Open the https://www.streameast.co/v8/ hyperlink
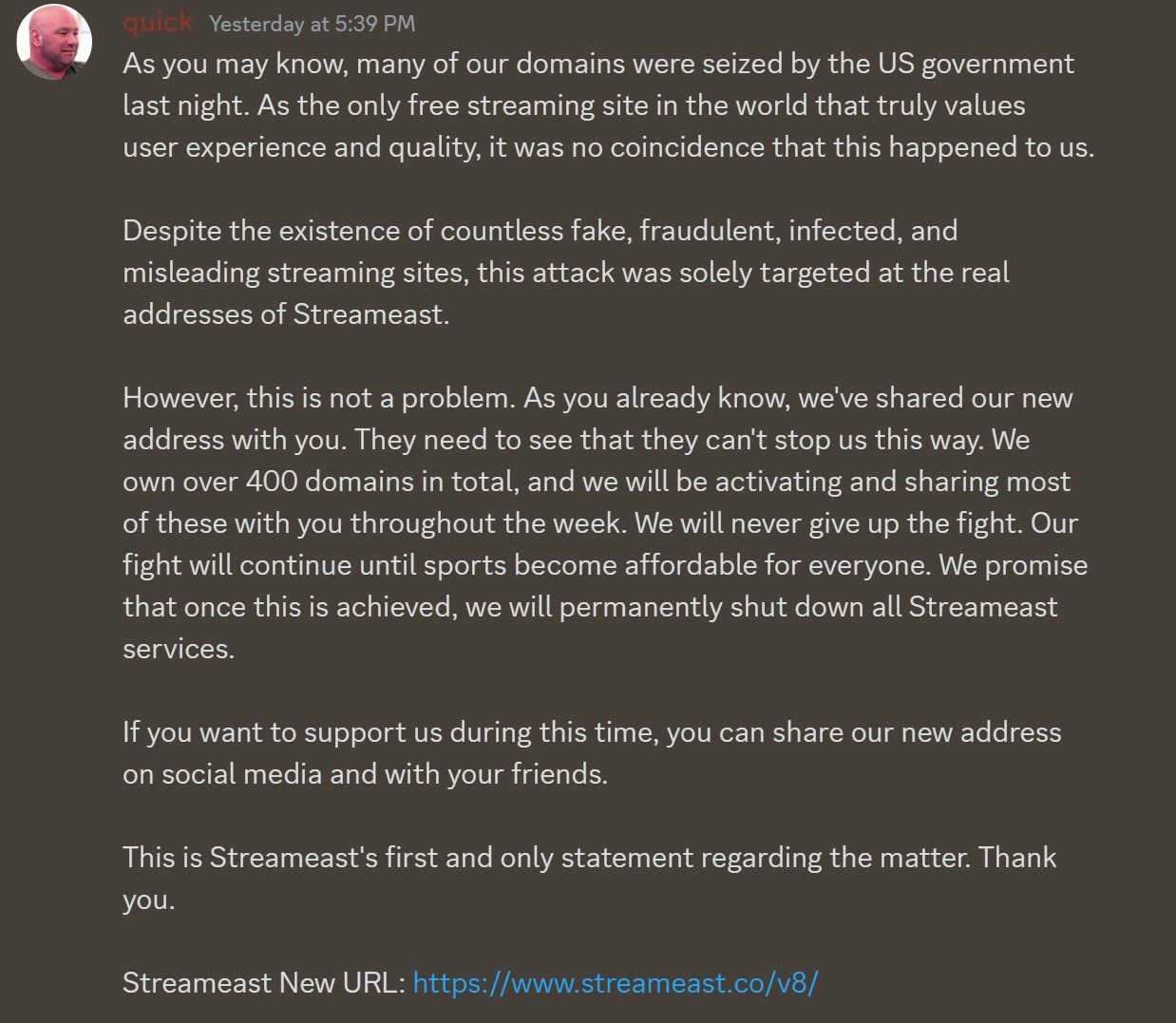 pos(616,982)
